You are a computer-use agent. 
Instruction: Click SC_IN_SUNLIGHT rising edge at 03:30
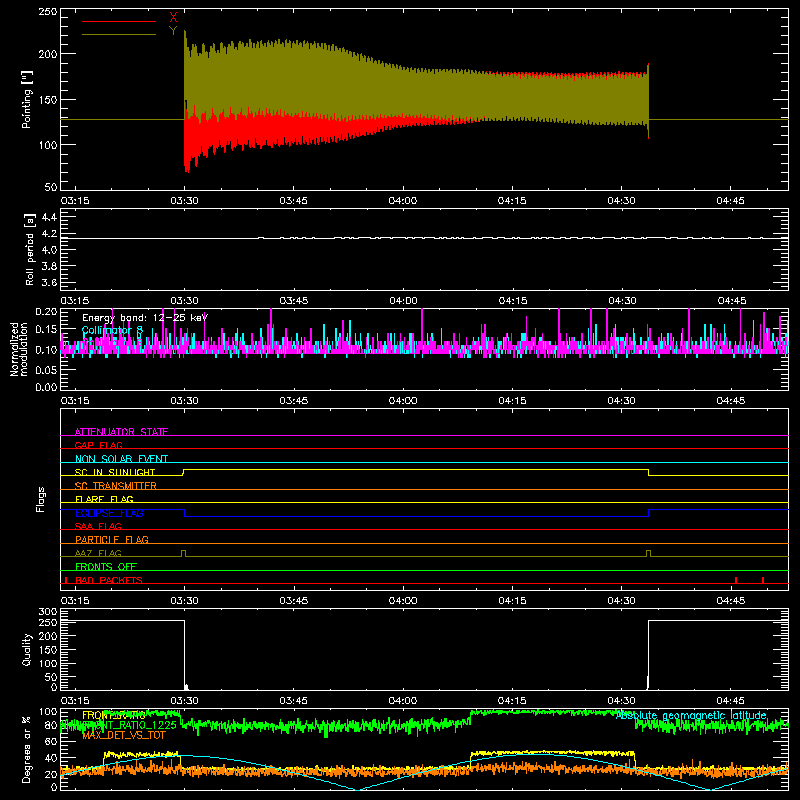point(183,472)
